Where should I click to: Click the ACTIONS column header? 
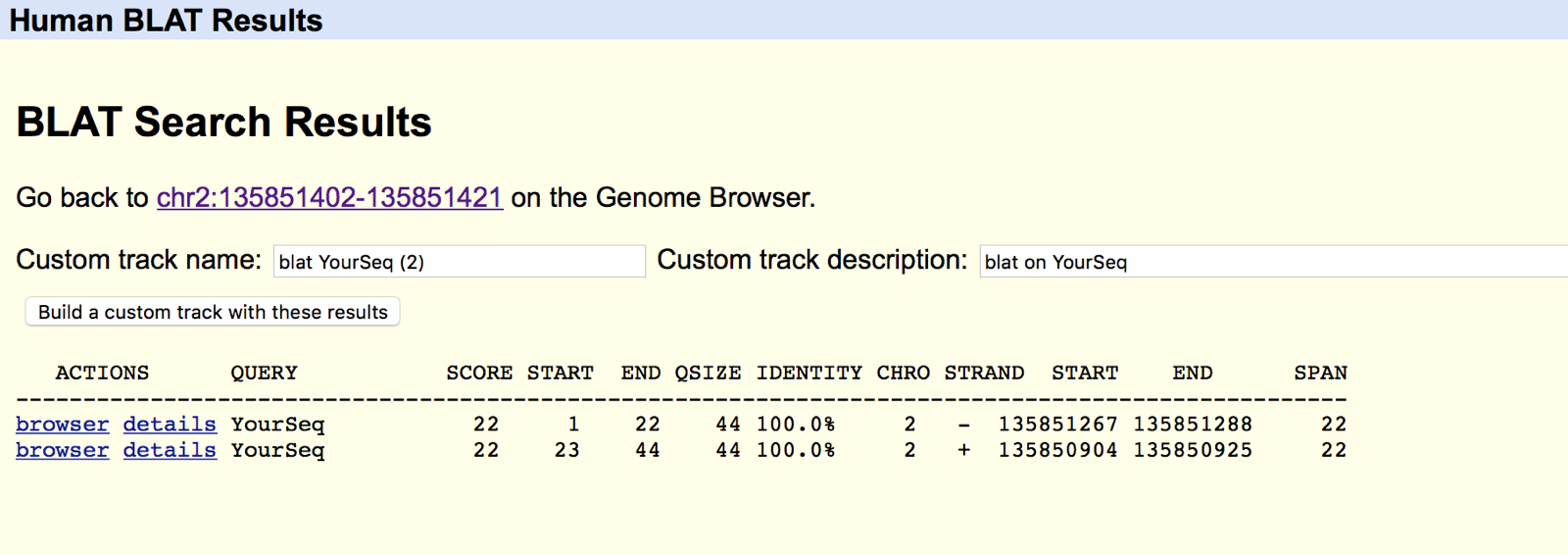[x=102, y=373]
